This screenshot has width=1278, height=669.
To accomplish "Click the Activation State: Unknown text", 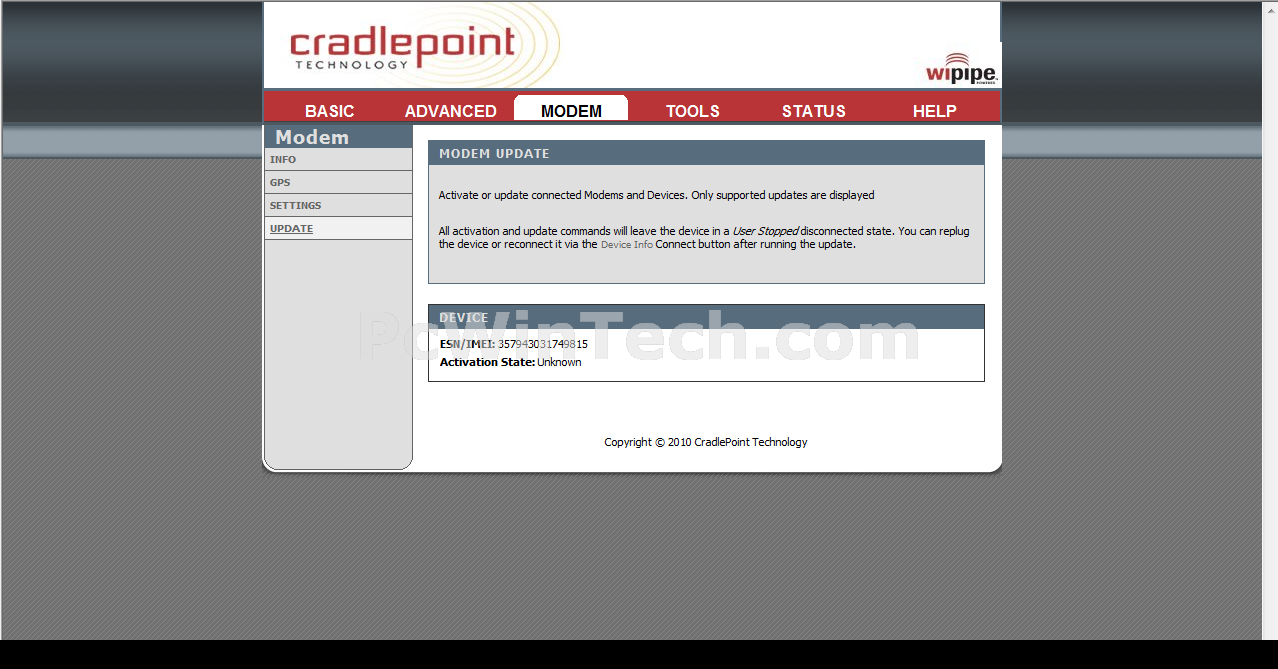I will 510,362.
